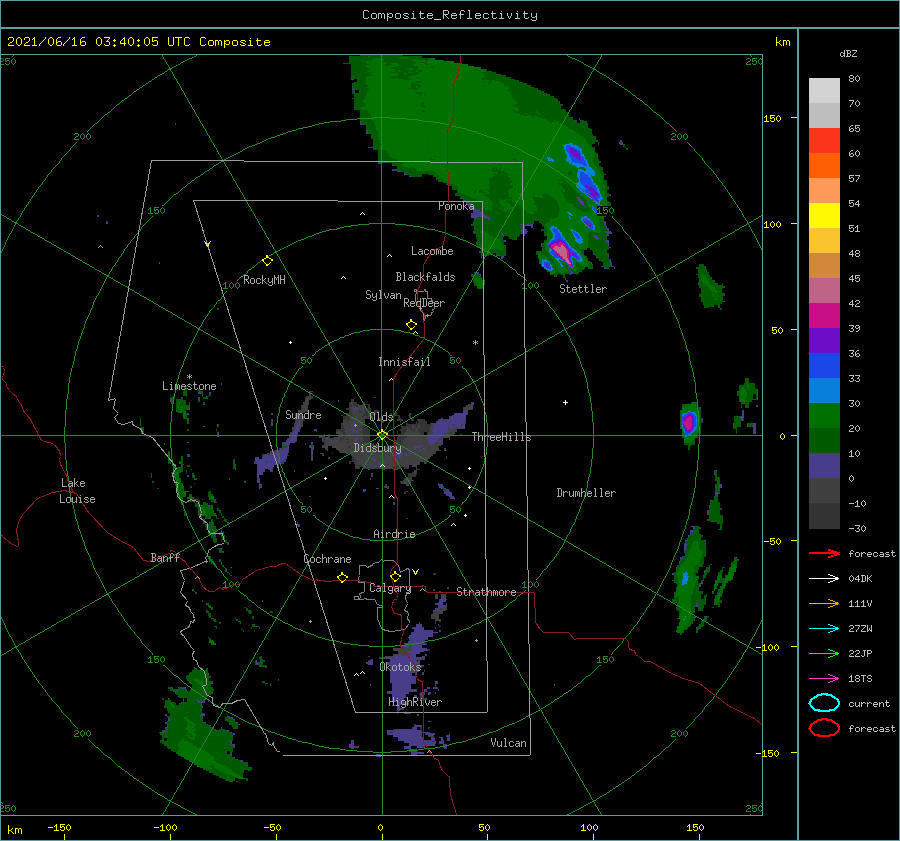Click the Blackfalds label
The width and height of the screenshot is (900, 841).
pyautogui.click(x=425, y=277)
